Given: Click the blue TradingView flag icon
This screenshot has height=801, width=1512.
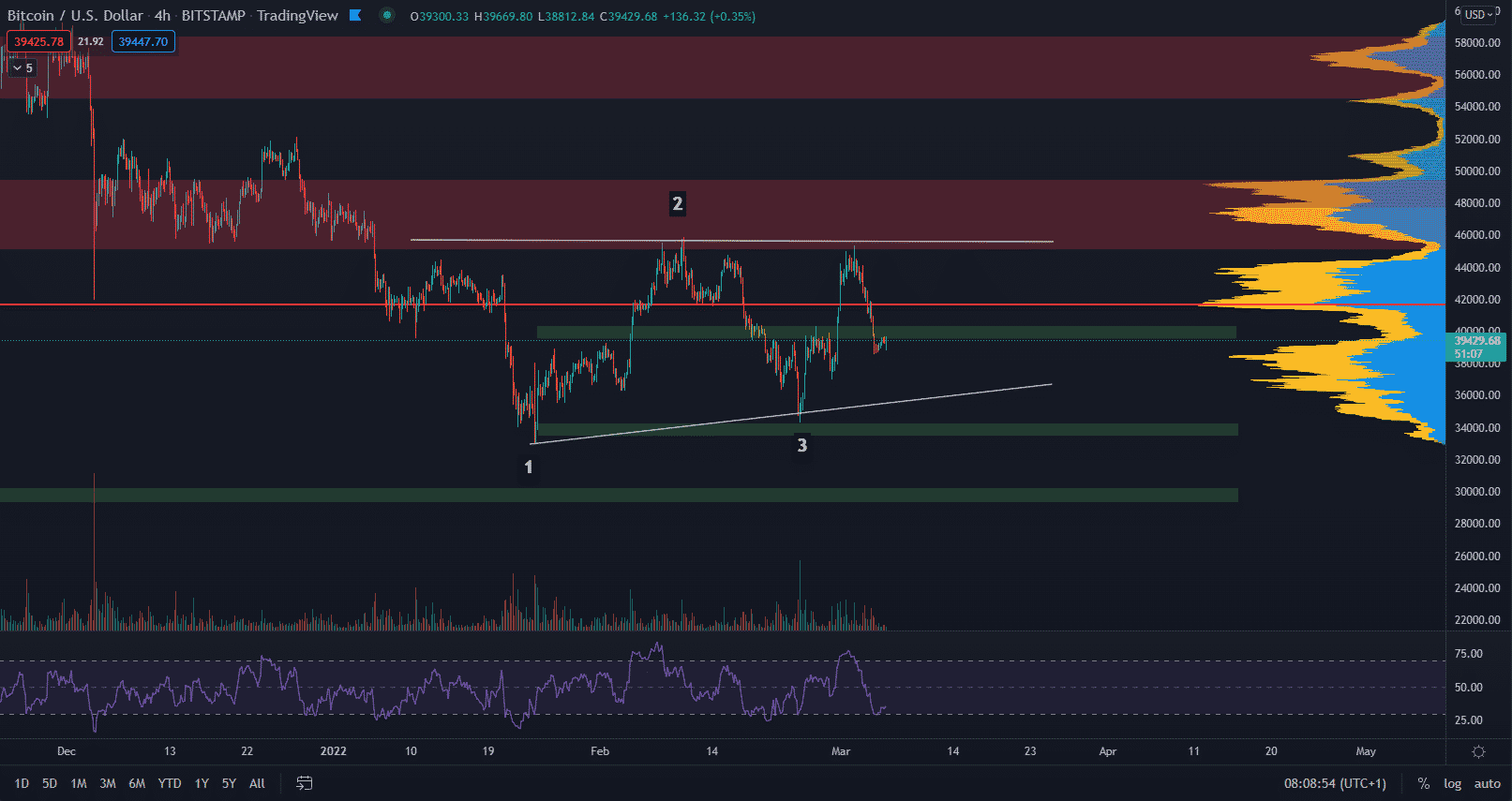Looking at the screenshot, I should coord(355,15).
